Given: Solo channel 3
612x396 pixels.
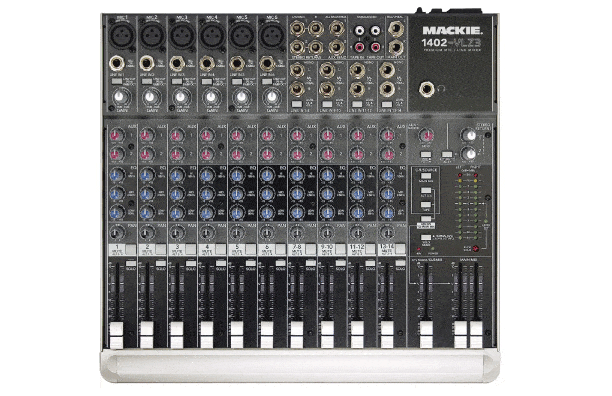Looking at the screenshot, I should [191, 263].
